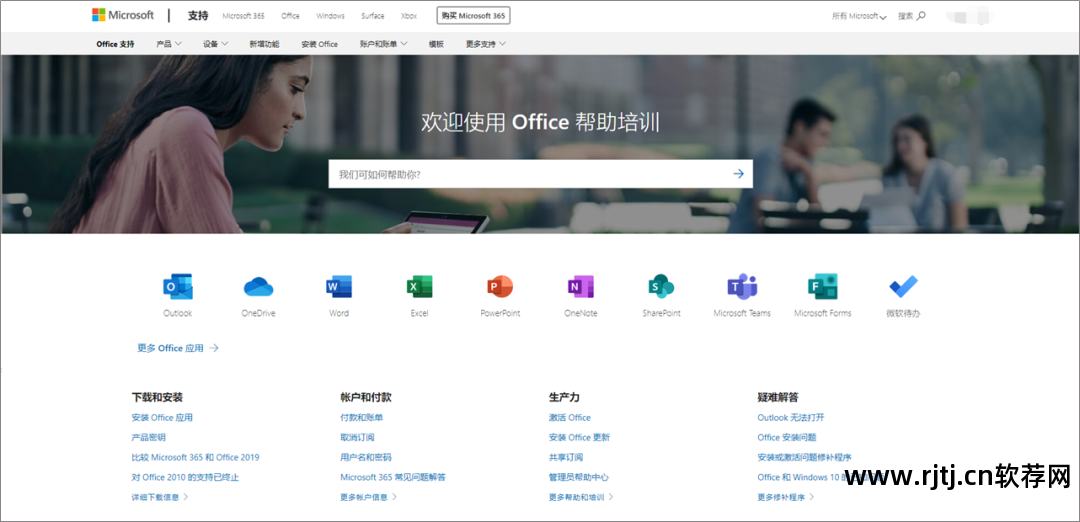Expand the 产品 dropdown menu

tap(169, 44)
